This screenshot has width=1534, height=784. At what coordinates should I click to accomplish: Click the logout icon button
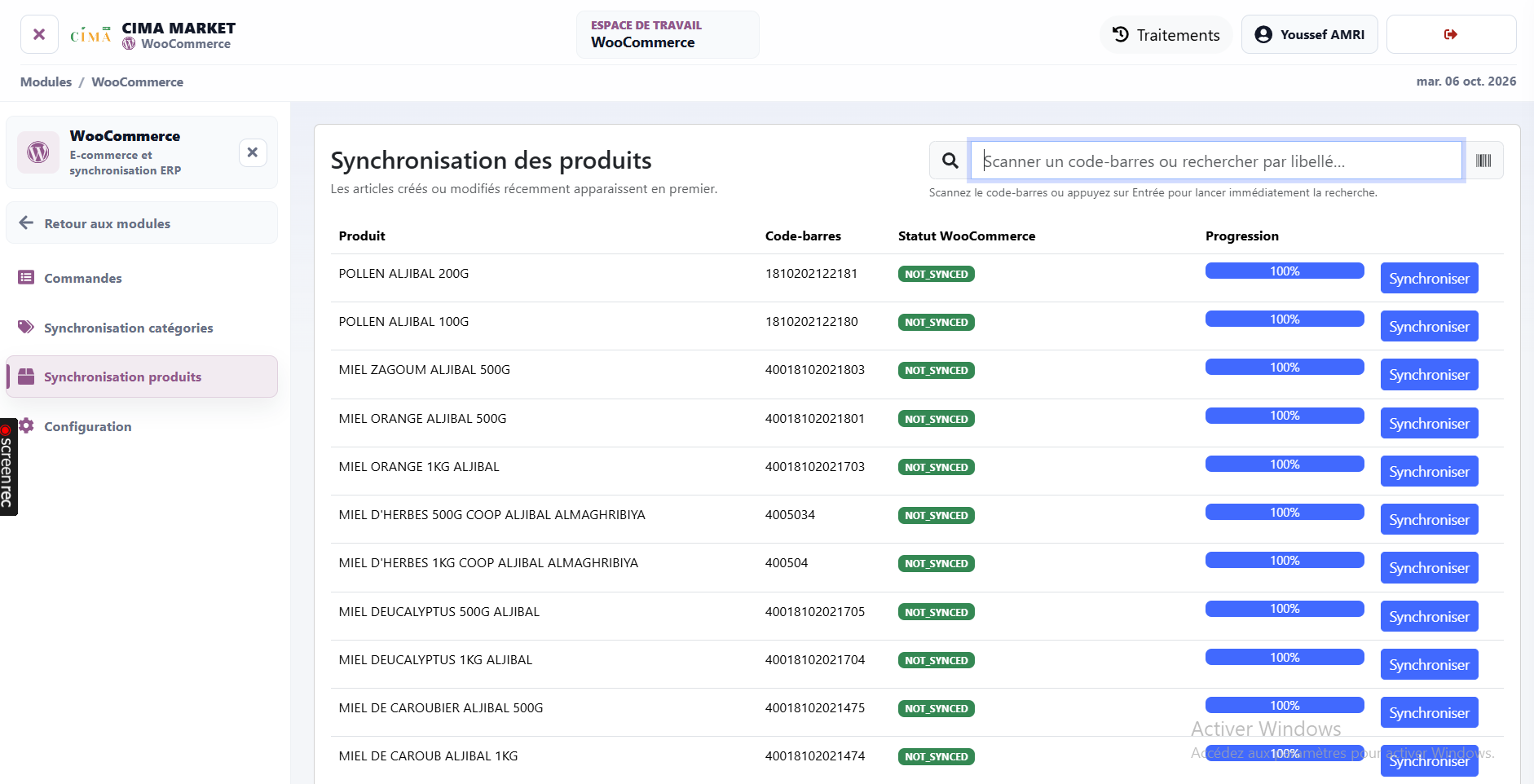(1451, 34)
